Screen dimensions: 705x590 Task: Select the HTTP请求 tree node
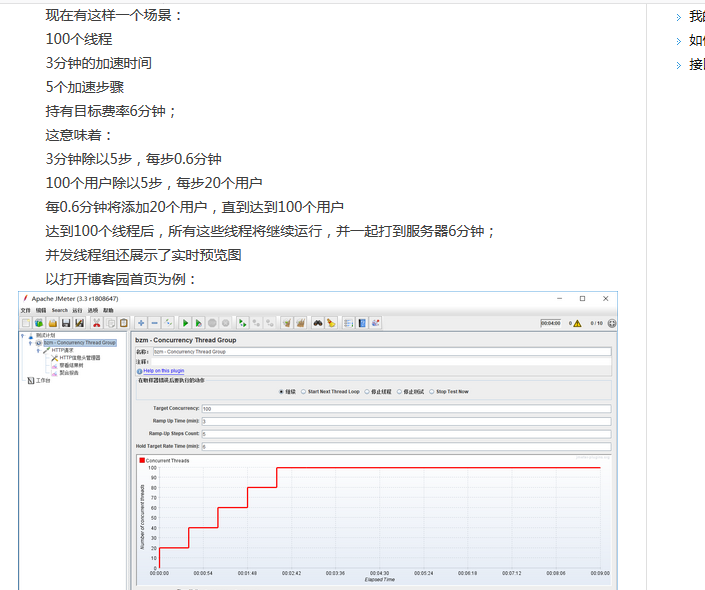62,350
